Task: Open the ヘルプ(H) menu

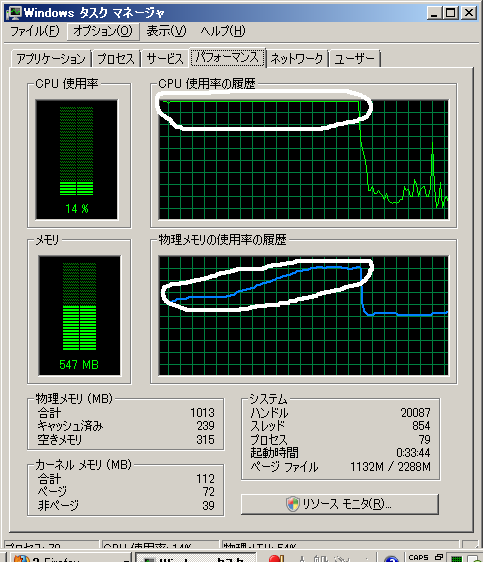Action: (223, 31)
